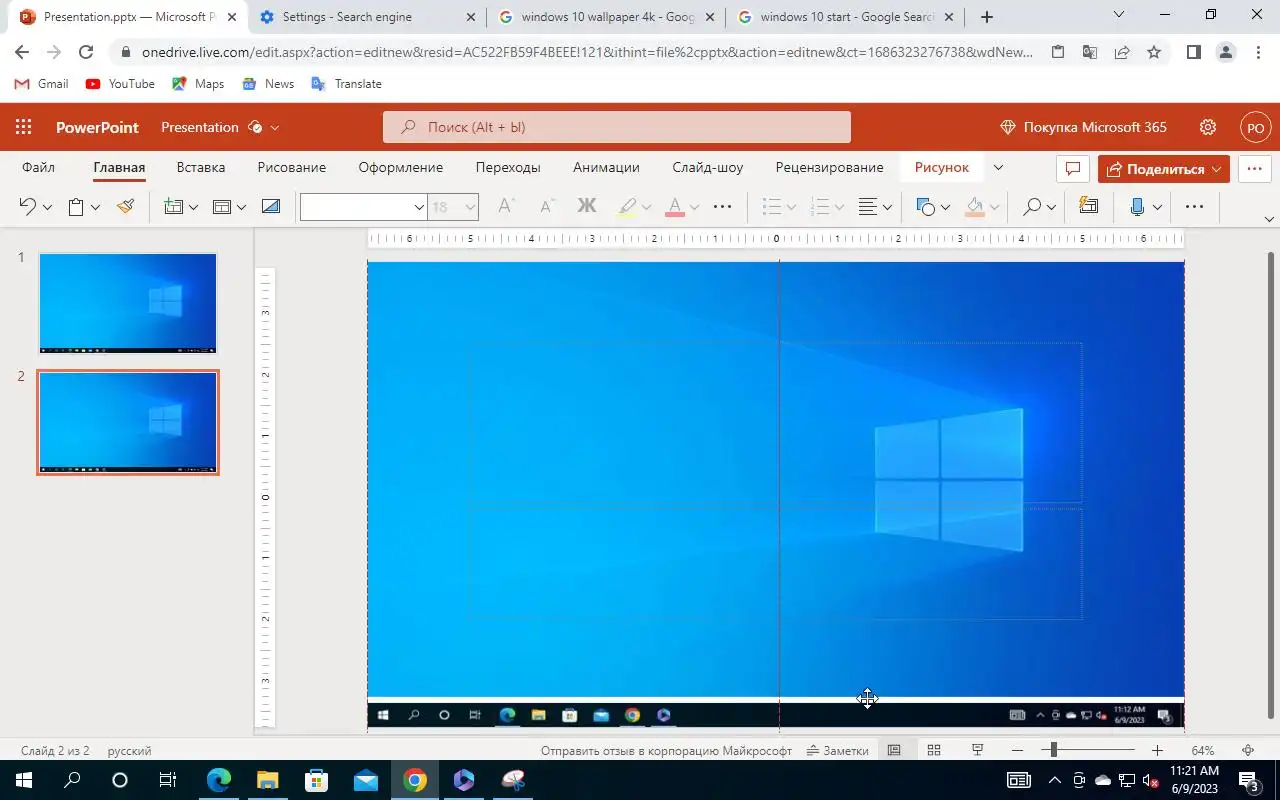1280x800 pixels.
Task: Click the Shapes icon
Action: (926, 207)
